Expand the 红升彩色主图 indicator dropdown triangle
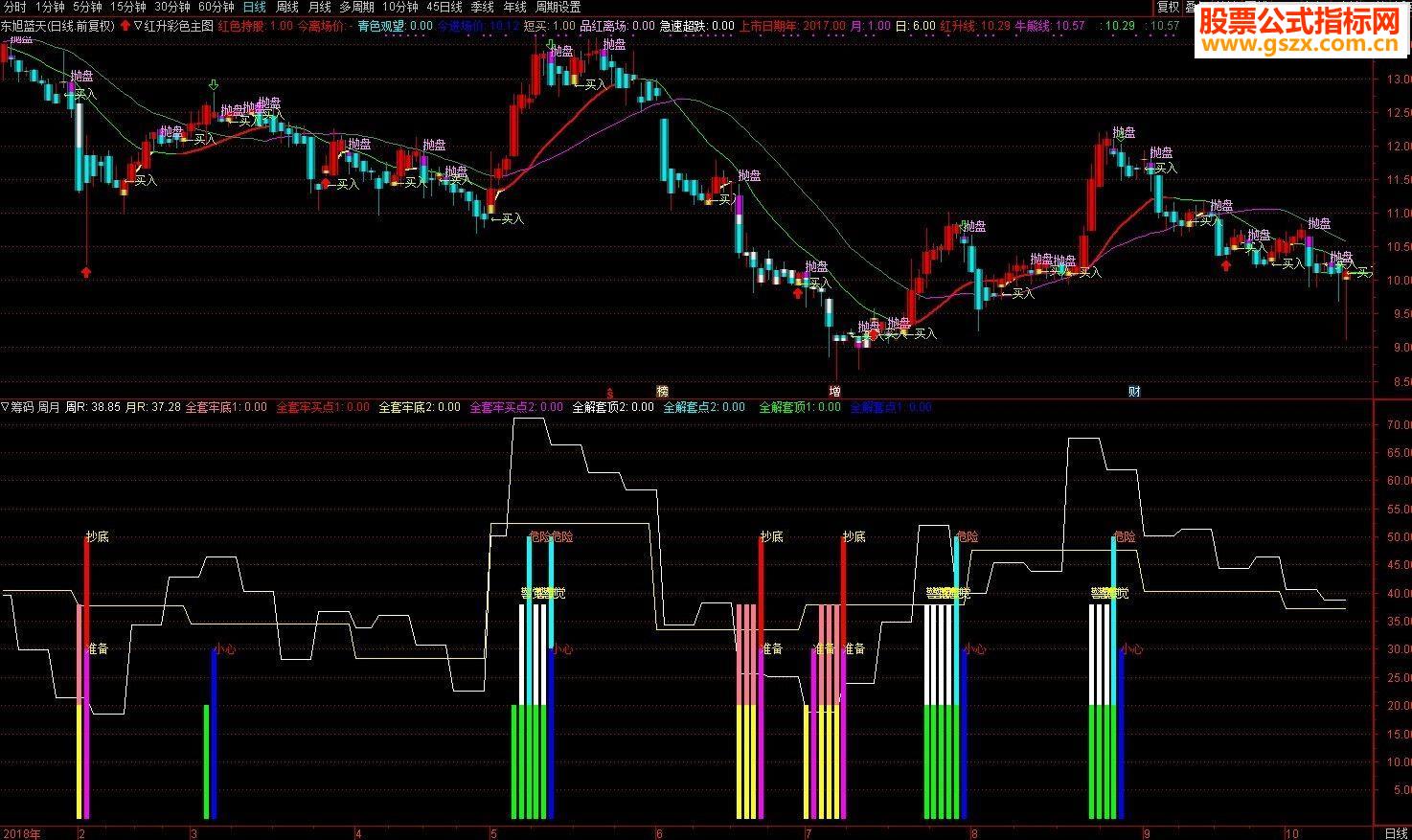 (x=139, y=26)
